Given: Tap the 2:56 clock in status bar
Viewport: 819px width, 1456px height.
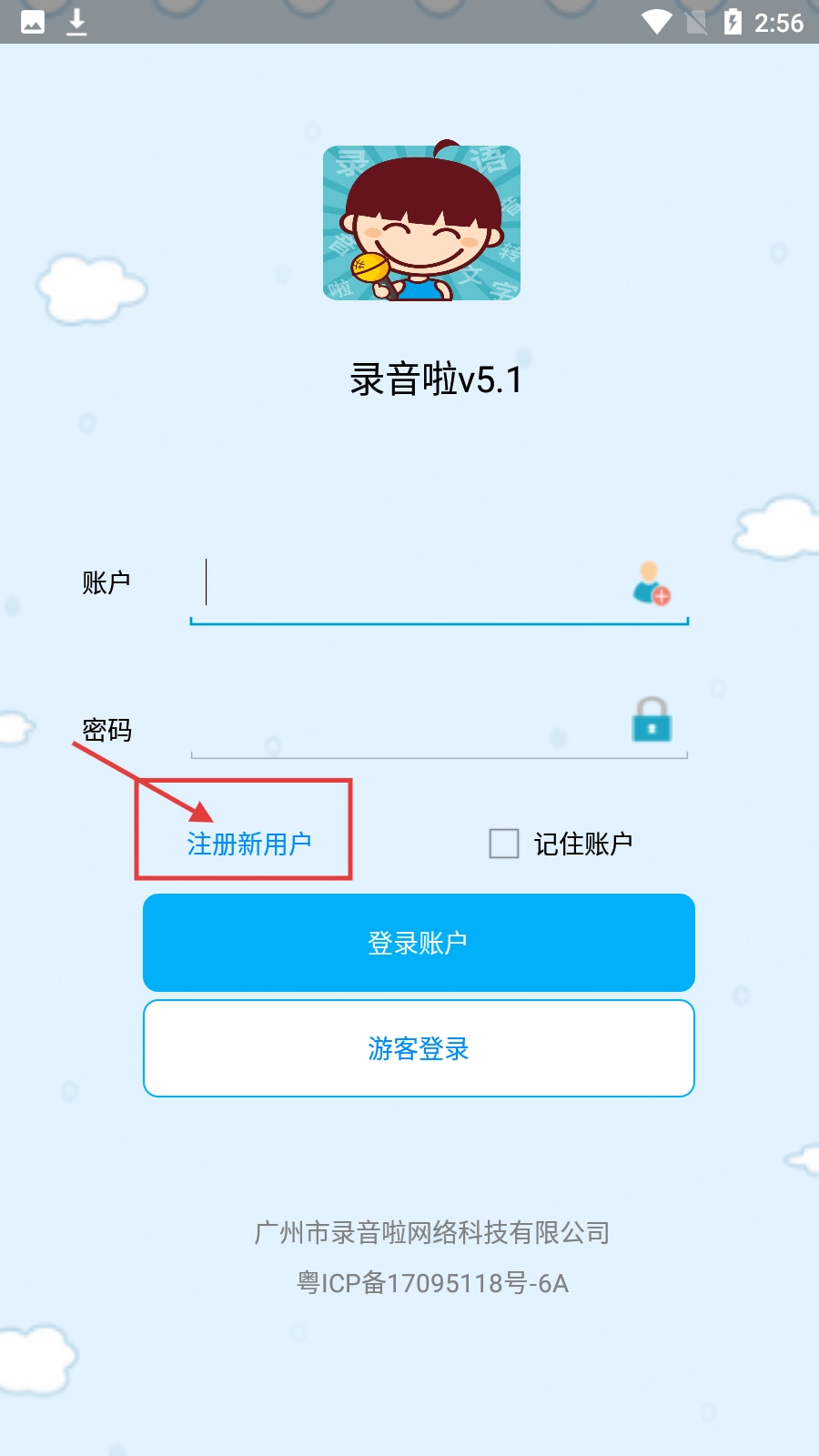Looking at the screenshot, I should coord(779,23).
